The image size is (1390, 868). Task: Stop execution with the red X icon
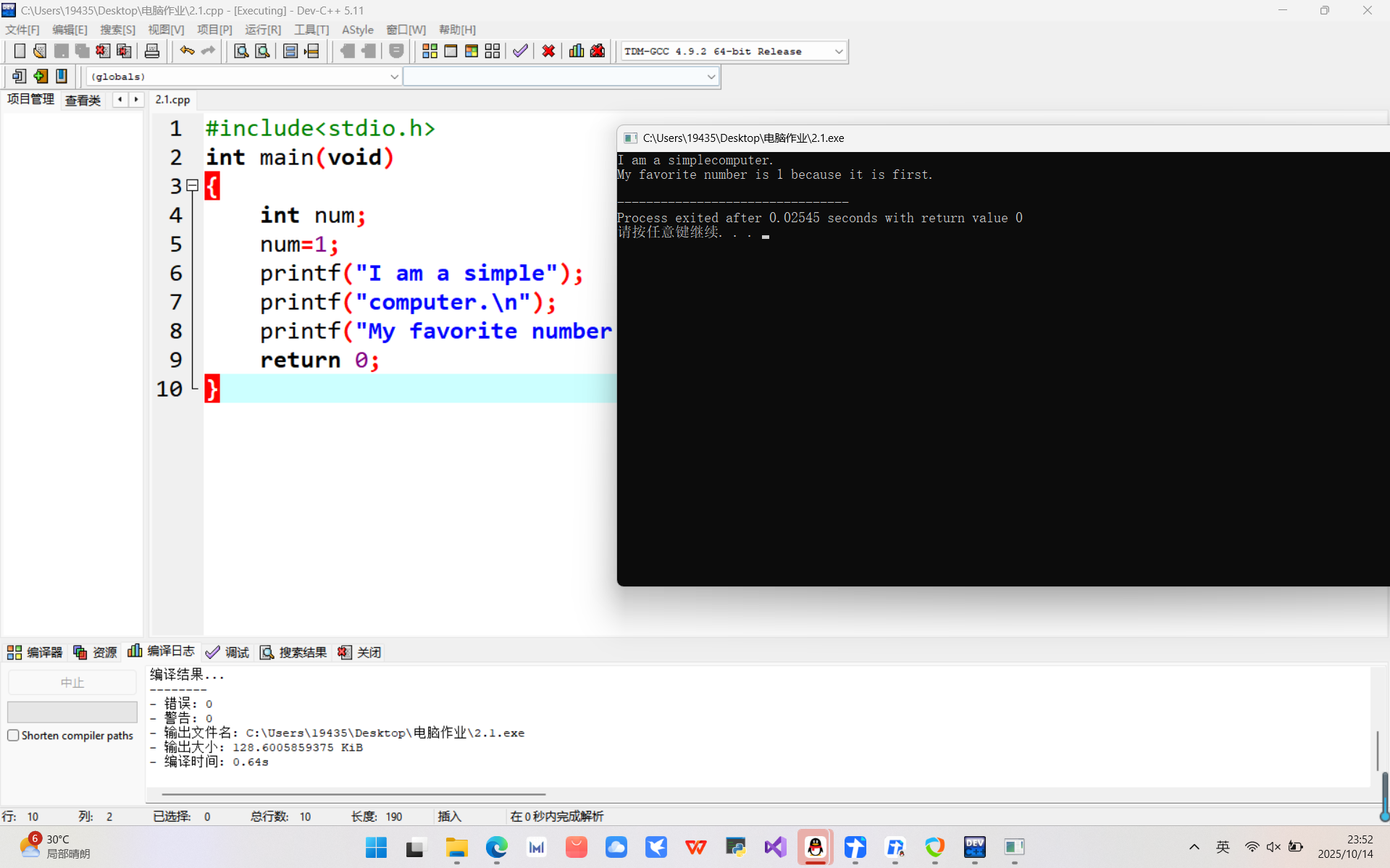click(x=548, y=51)
